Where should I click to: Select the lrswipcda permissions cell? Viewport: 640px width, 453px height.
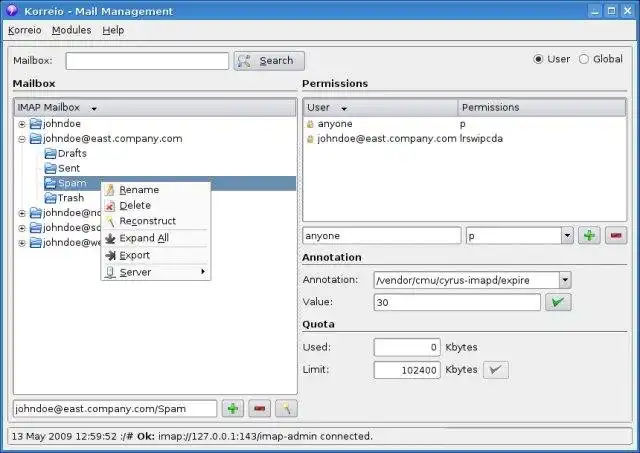coord(481,139)
